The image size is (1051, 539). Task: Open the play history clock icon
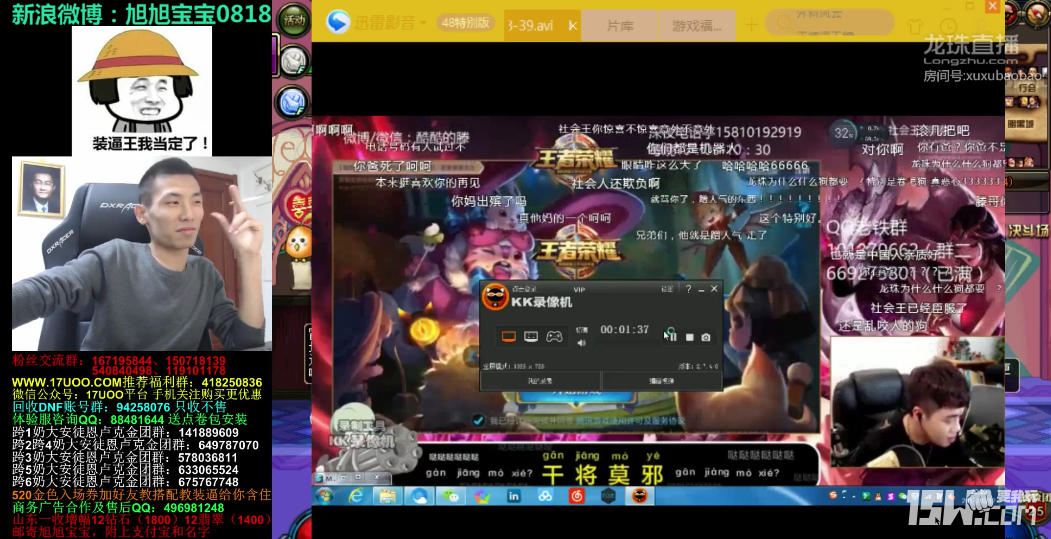click(948, 27)
